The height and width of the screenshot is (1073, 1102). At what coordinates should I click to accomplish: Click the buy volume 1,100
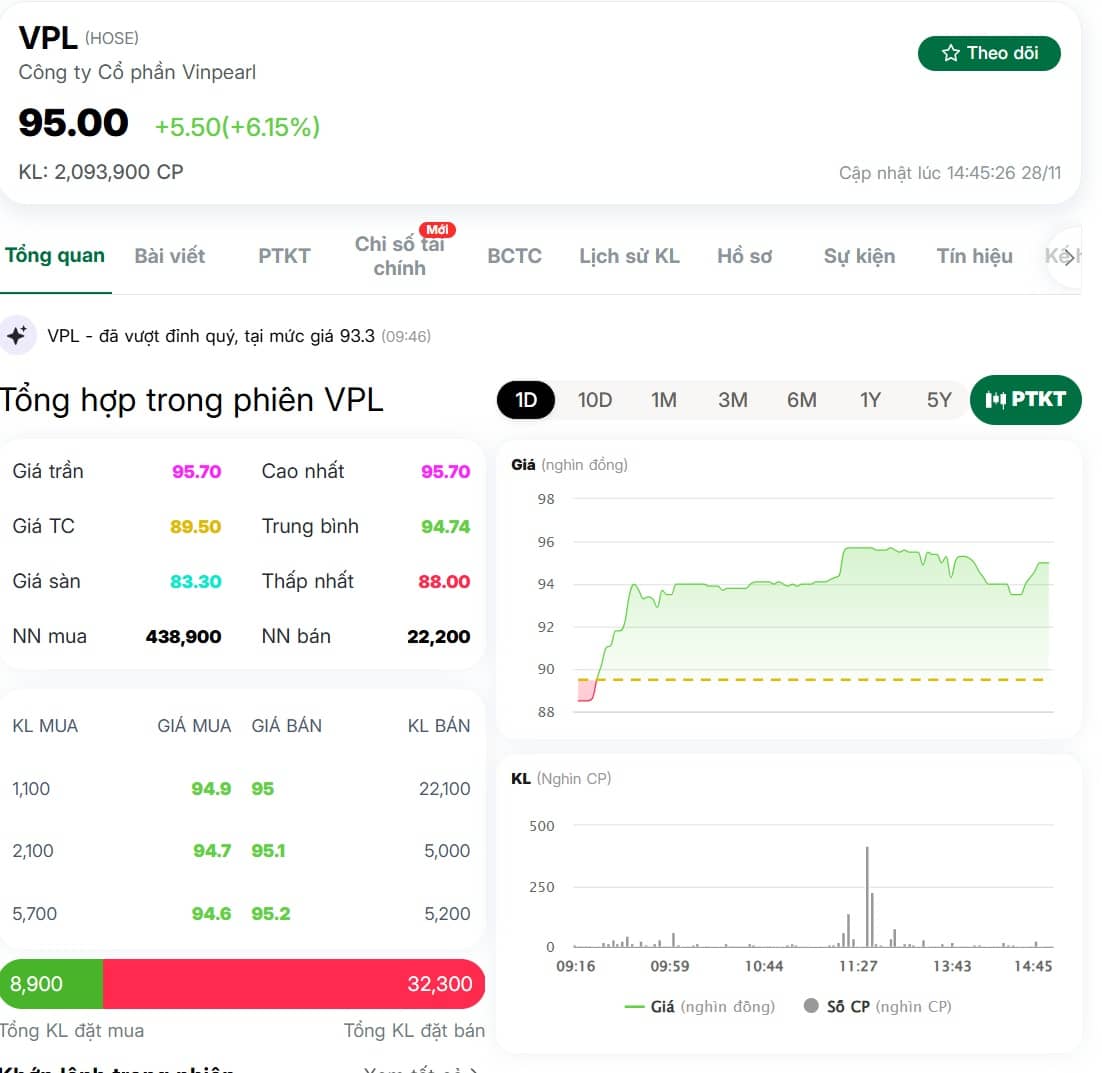click(x=31, y=788)
